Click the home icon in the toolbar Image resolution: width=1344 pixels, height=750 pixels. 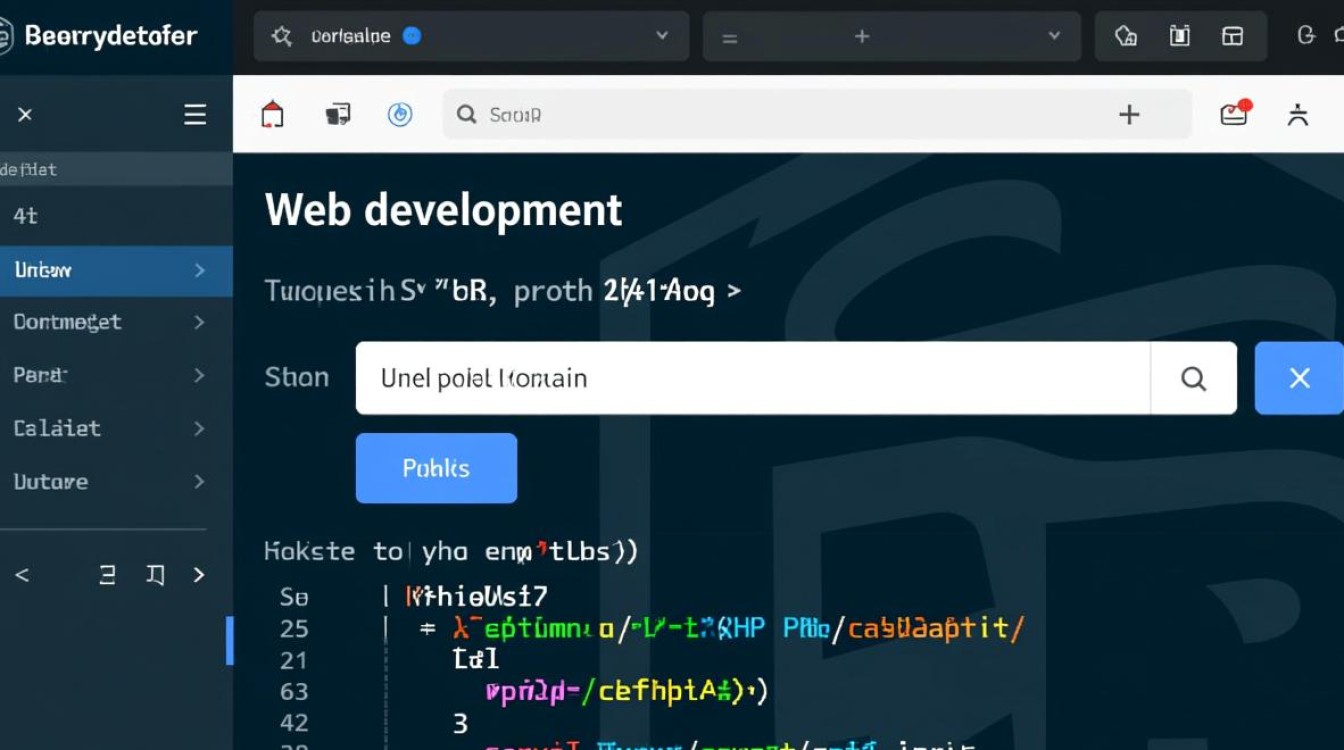[272, 115]
